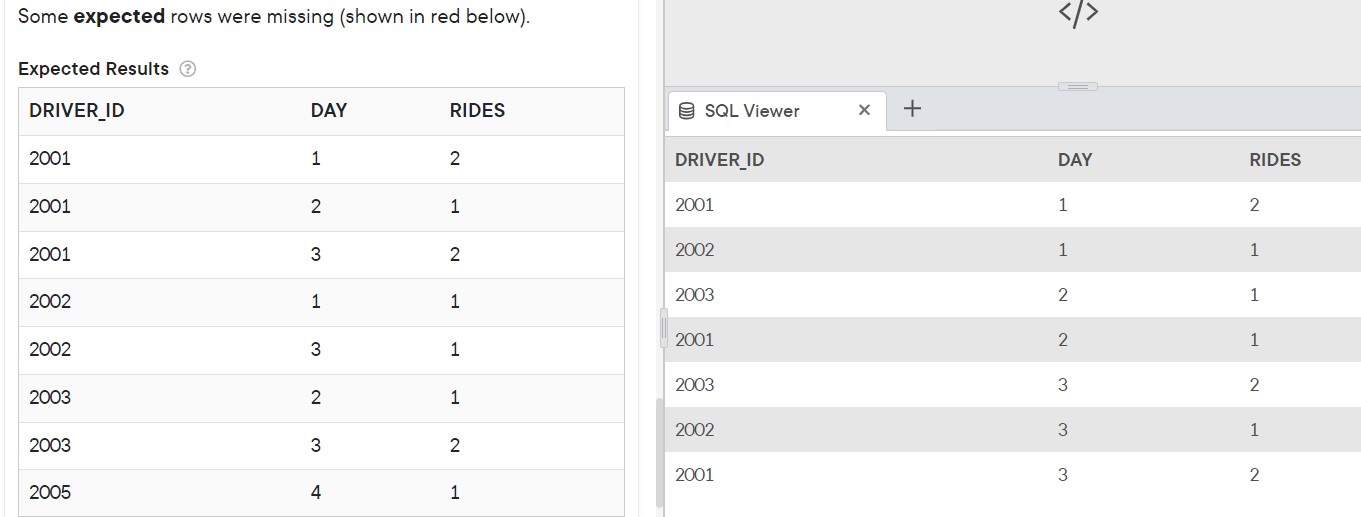Screen dimensions: 1361x517
Task: Select SQL Viewer first row driver 2001
Action: click(x=1012, y=205)
